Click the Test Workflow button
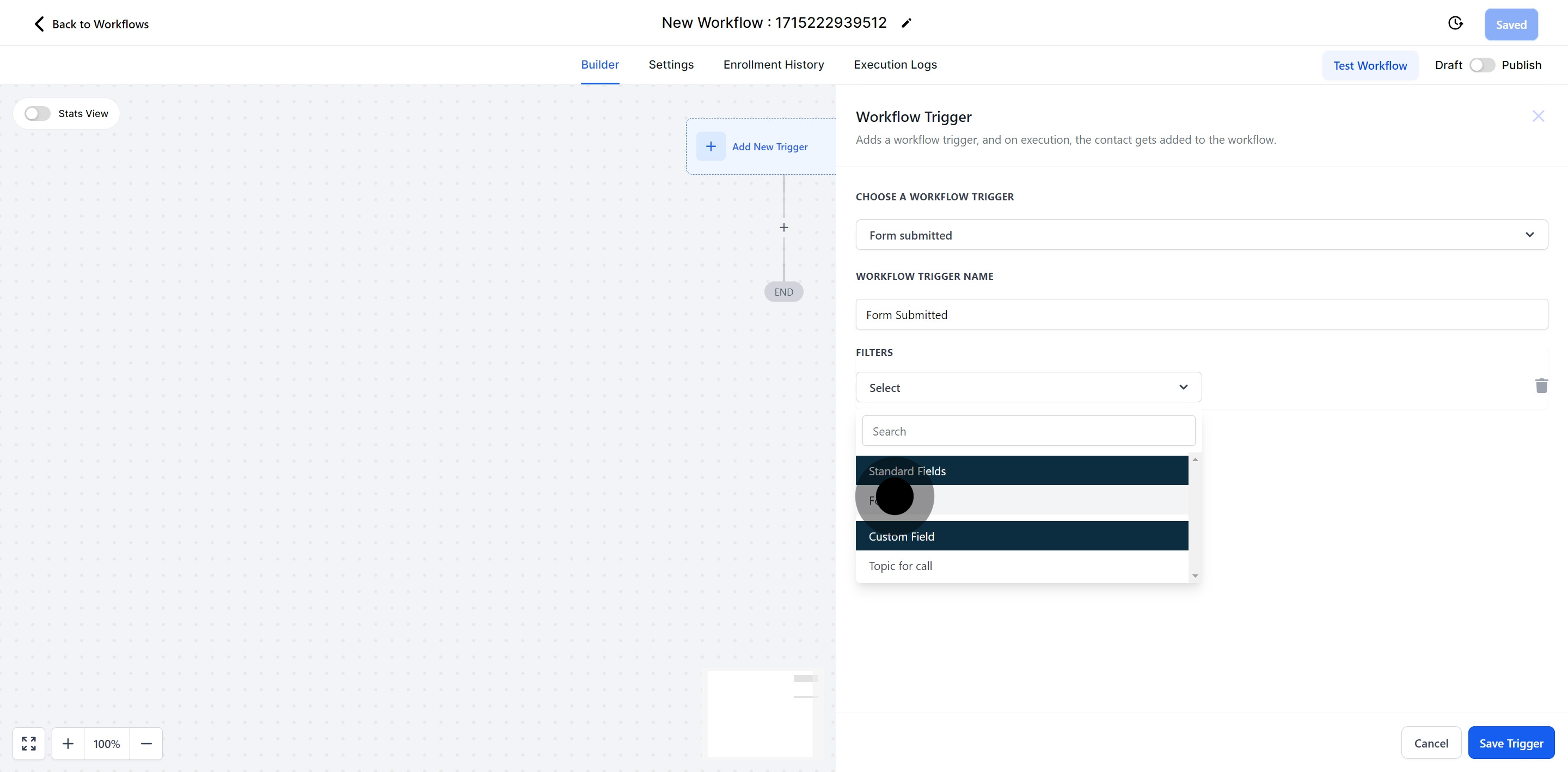The image size is (1568, 772). tap(1370, 65)
